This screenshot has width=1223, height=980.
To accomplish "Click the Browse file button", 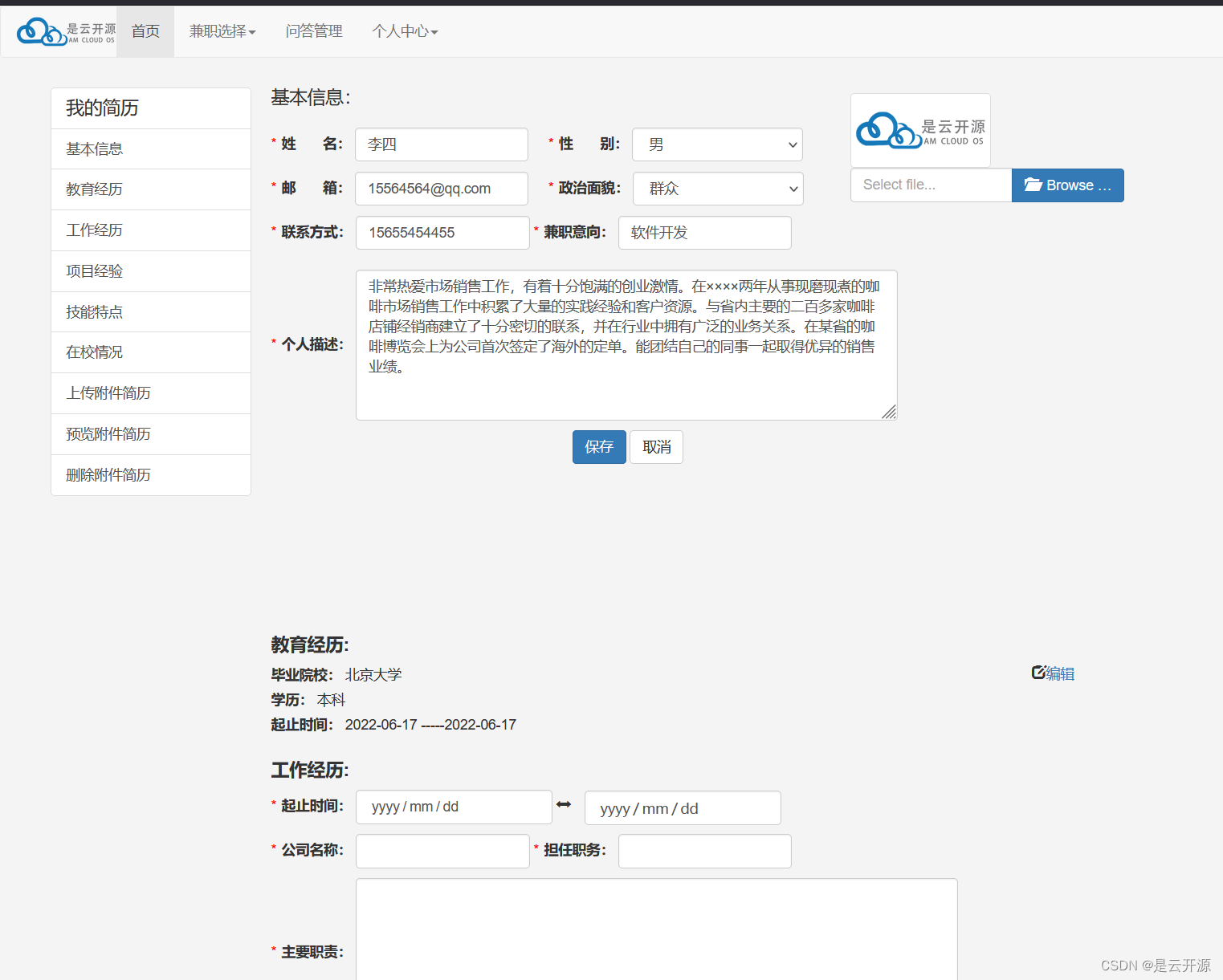I will [x=1067, y=185].
